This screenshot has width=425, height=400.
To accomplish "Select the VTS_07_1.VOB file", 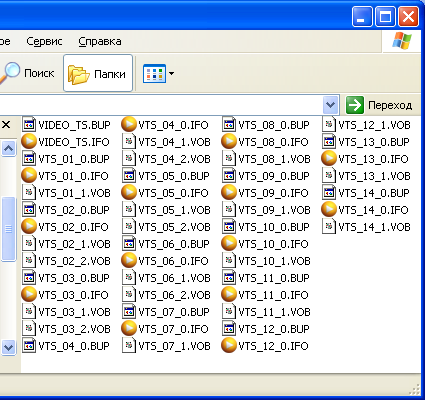I will pos(166,346).
